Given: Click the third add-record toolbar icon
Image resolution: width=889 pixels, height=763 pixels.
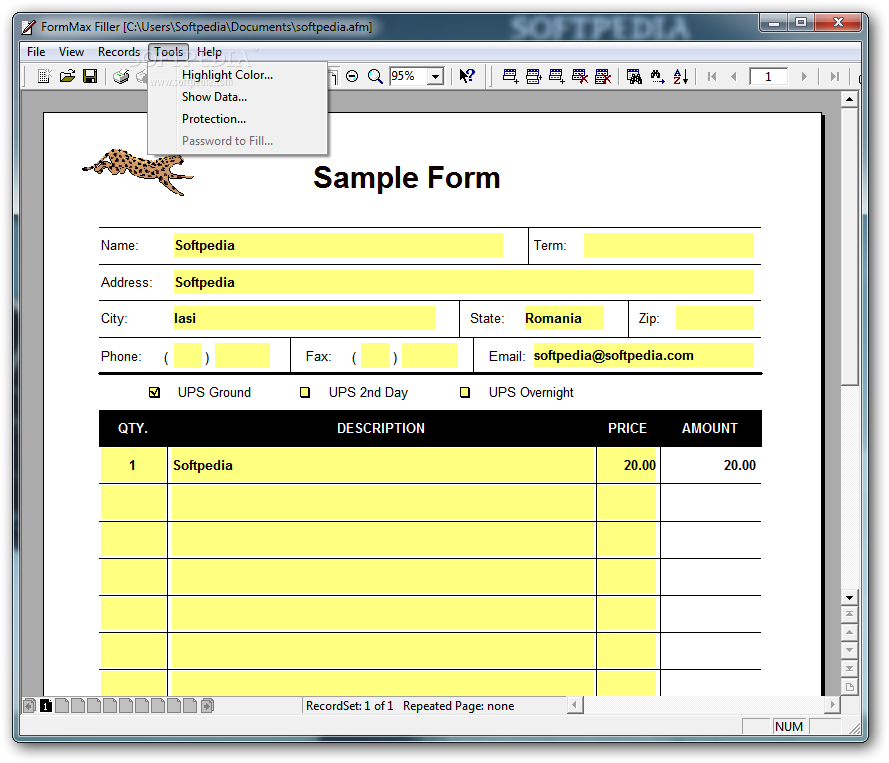Looking at the screenshot, I should point(557,76).
